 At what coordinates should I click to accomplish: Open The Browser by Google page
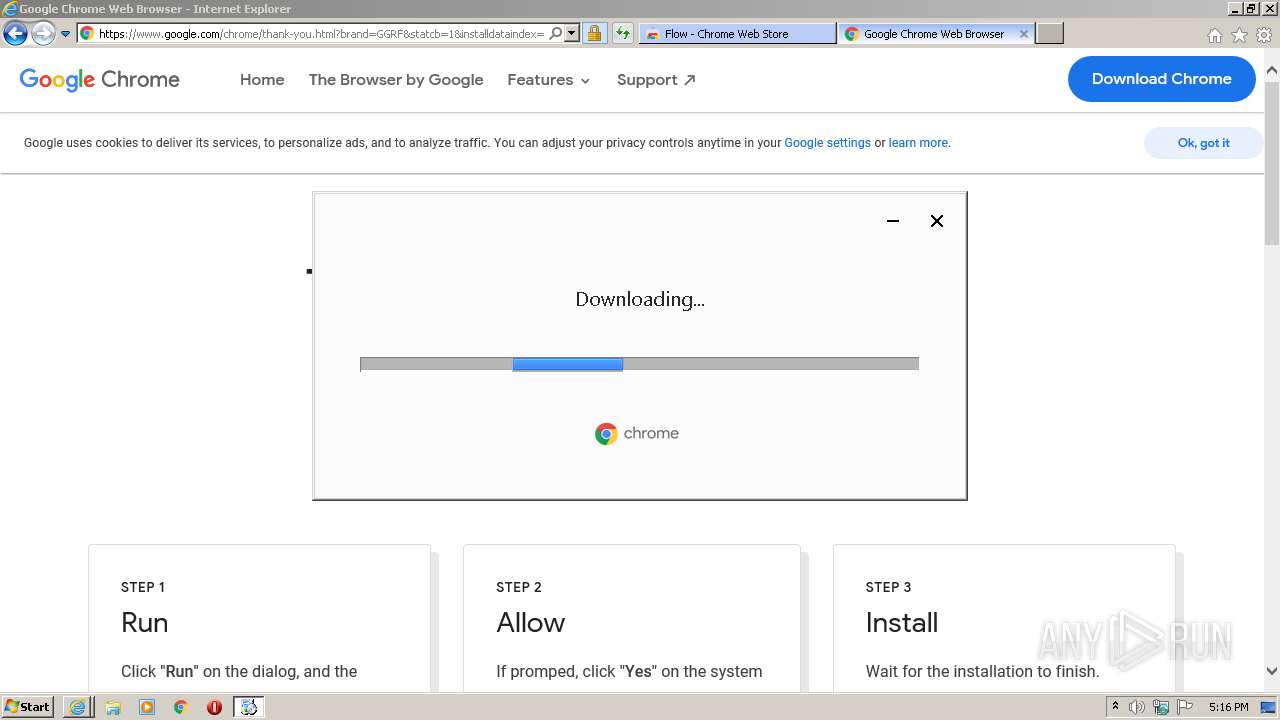(x=396, y=79)
